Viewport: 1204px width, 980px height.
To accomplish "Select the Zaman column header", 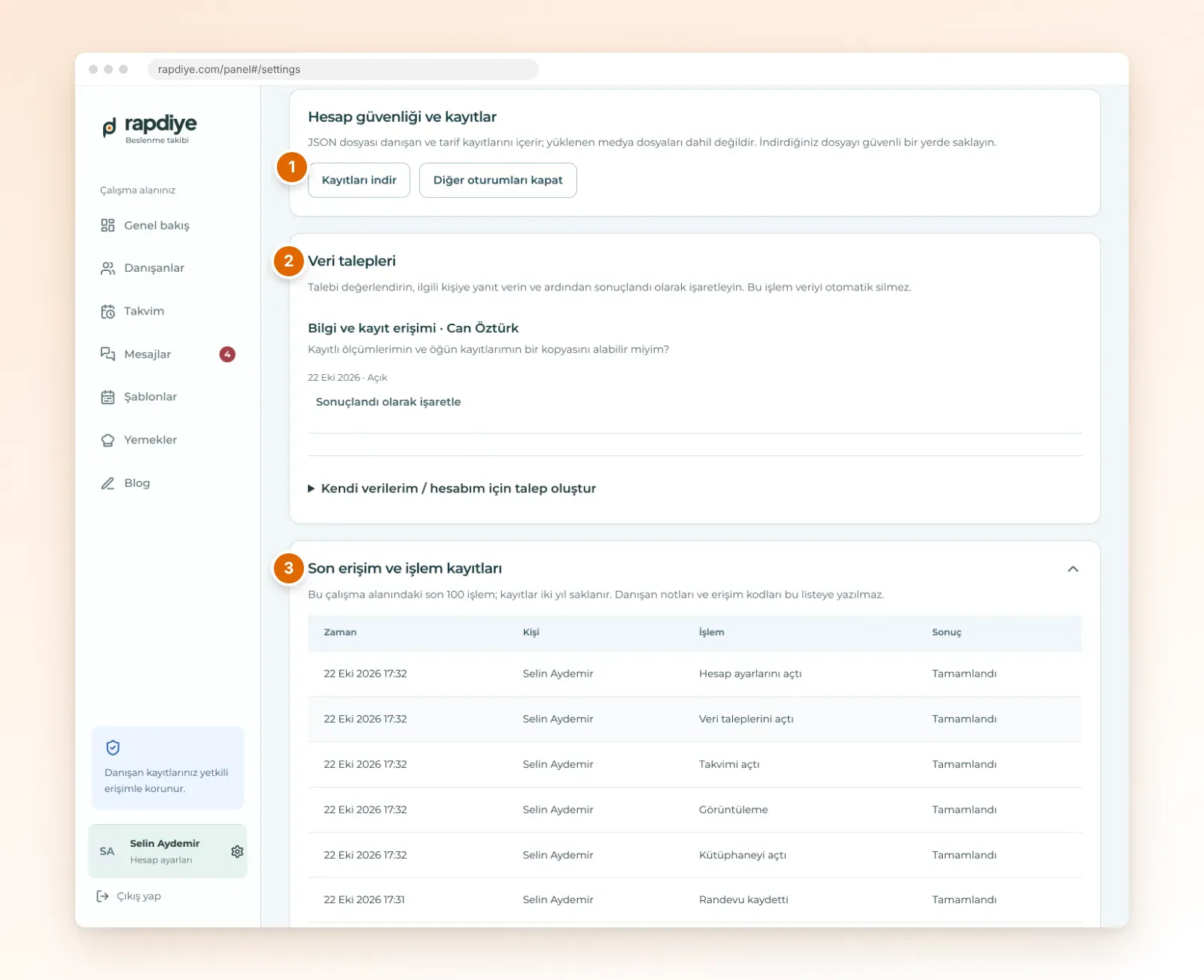I will coord(340,632).
